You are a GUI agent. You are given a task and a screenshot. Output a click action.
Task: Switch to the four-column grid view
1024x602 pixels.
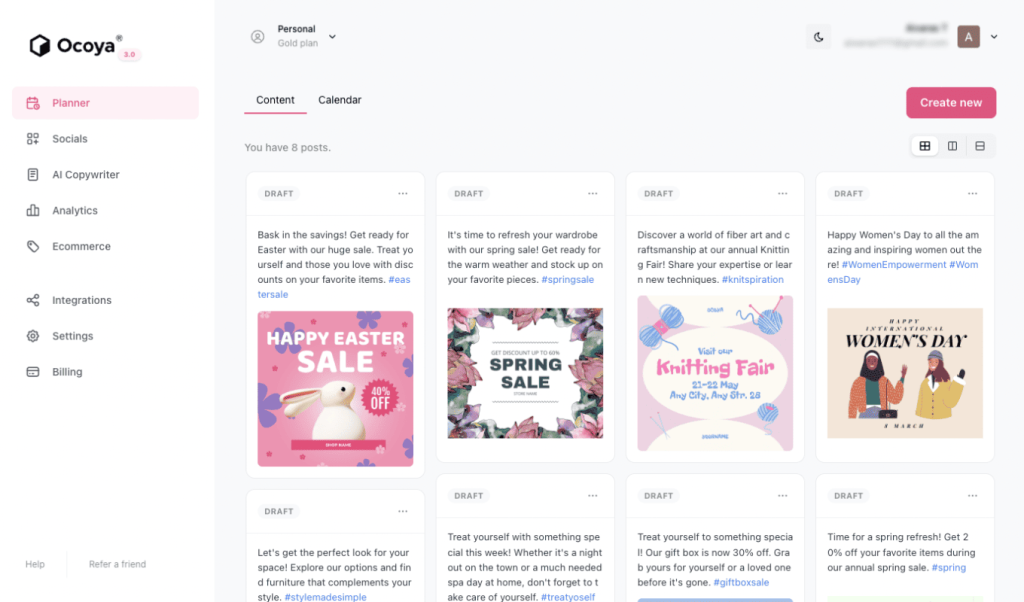(x=925, y=146)
